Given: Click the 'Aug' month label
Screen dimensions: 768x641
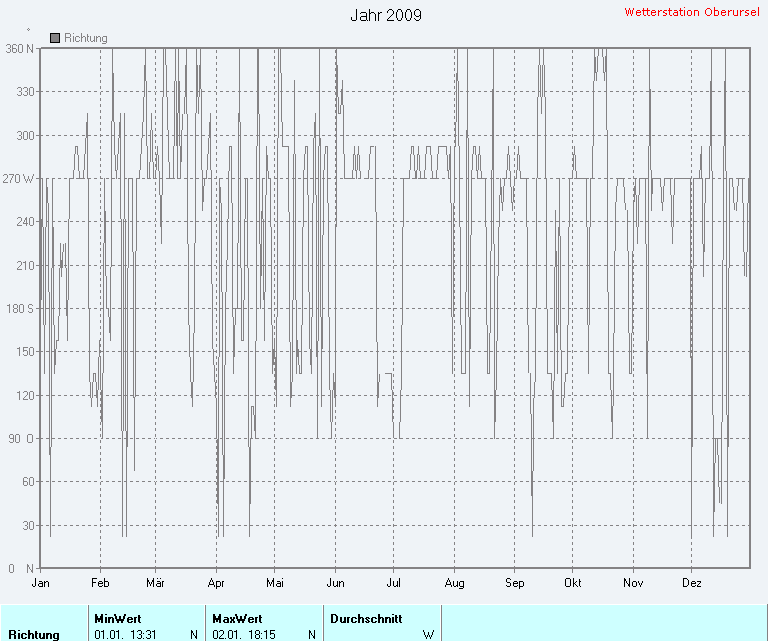Looking at the screenshot, I should click(x=455, y=583).
